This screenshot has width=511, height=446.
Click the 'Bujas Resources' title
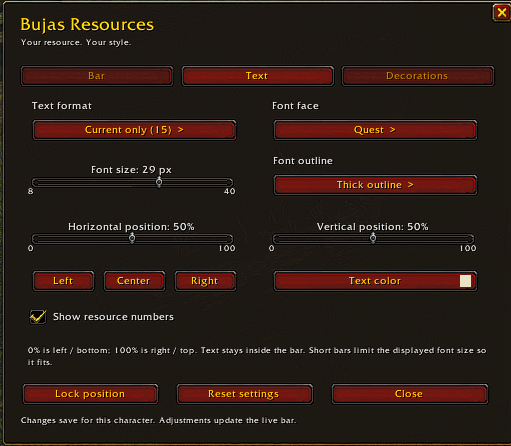87,25
